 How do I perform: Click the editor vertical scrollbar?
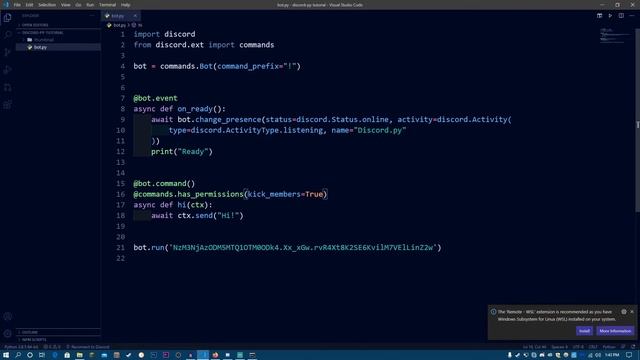[x=638, y=120]
